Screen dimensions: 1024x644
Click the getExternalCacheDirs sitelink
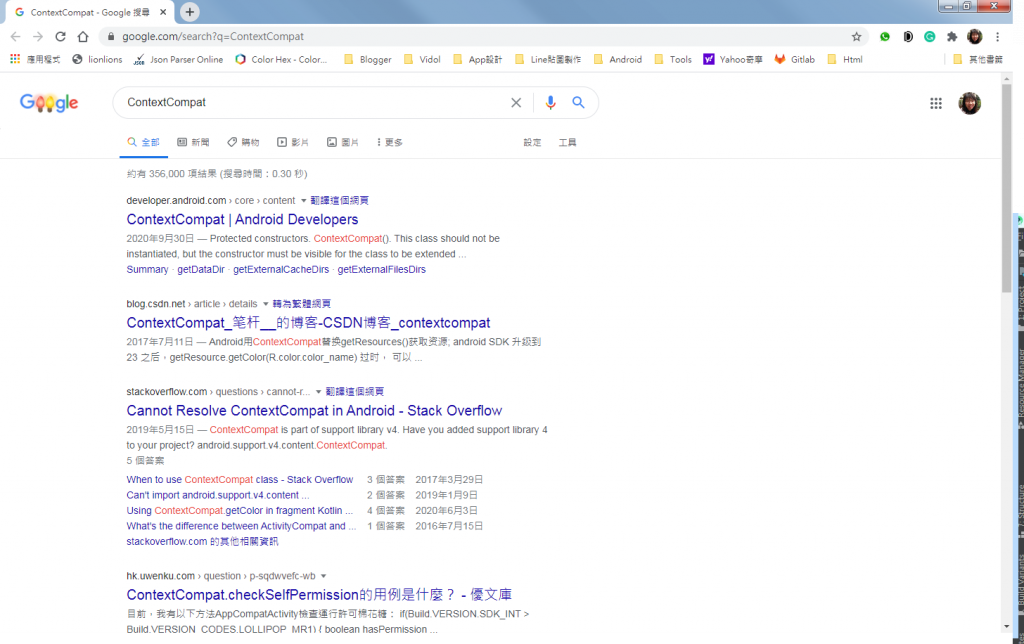click(281, 269)
